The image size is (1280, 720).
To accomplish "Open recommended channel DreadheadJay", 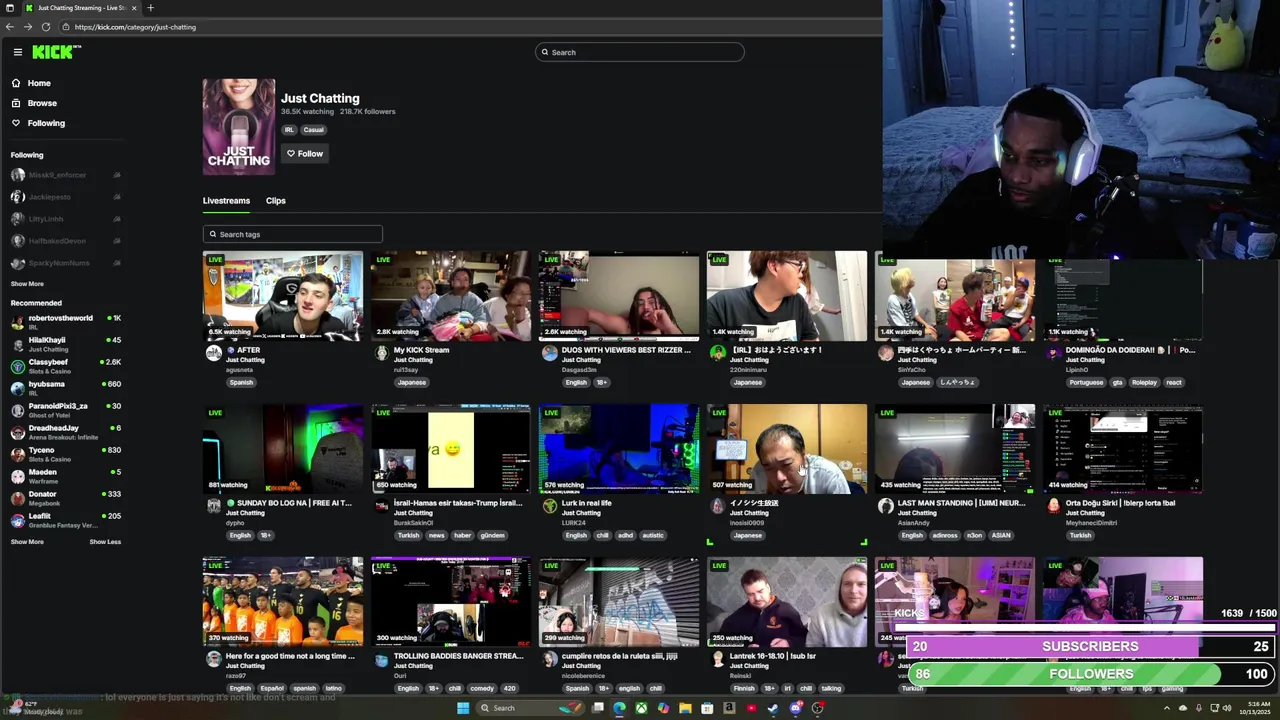I will pos(66,432).
